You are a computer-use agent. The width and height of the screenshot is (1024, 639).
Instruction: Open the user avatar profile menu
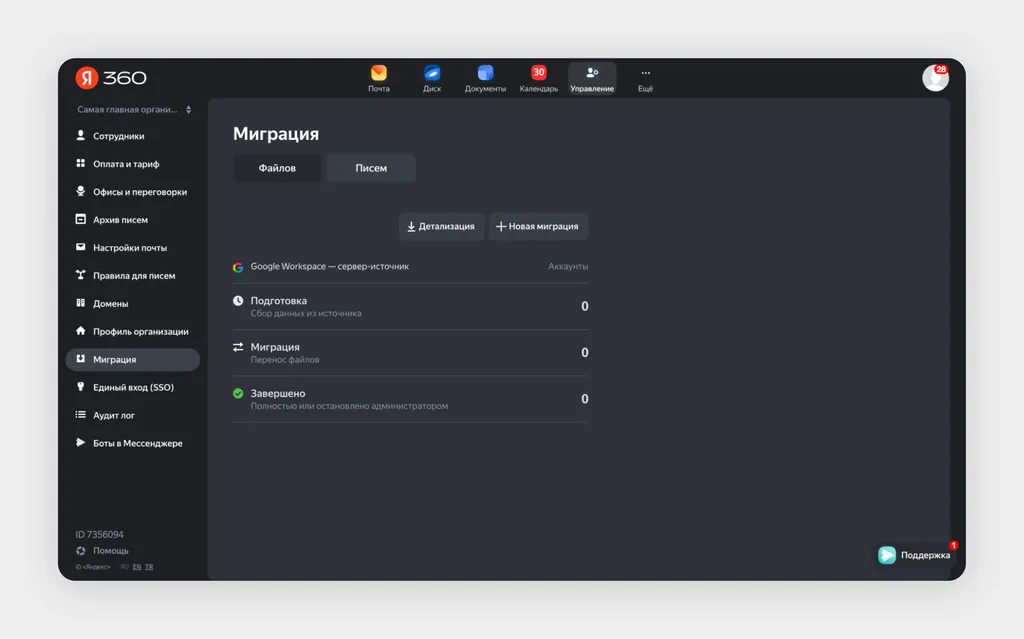[x=935, y=78]
